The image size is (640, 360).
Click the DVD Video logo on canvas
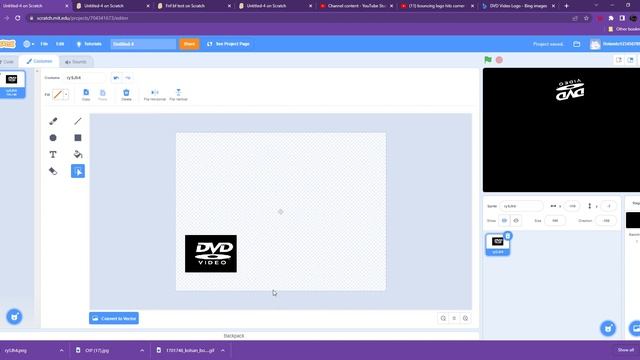pyautogui.click(x=211, y=253)
